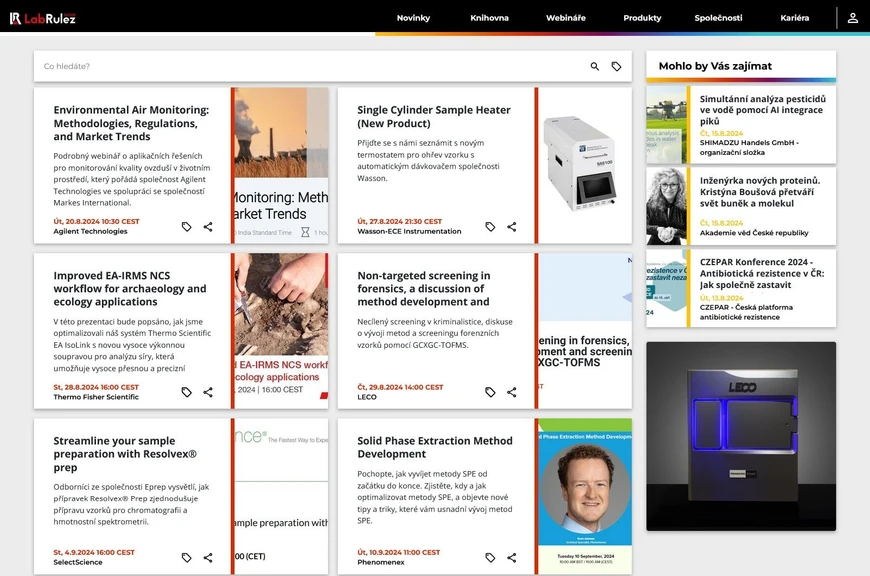This screenshot has width=870, height=576.
Task: Open the CZEPAR Konference 2024 article
Action: (762, 273)
